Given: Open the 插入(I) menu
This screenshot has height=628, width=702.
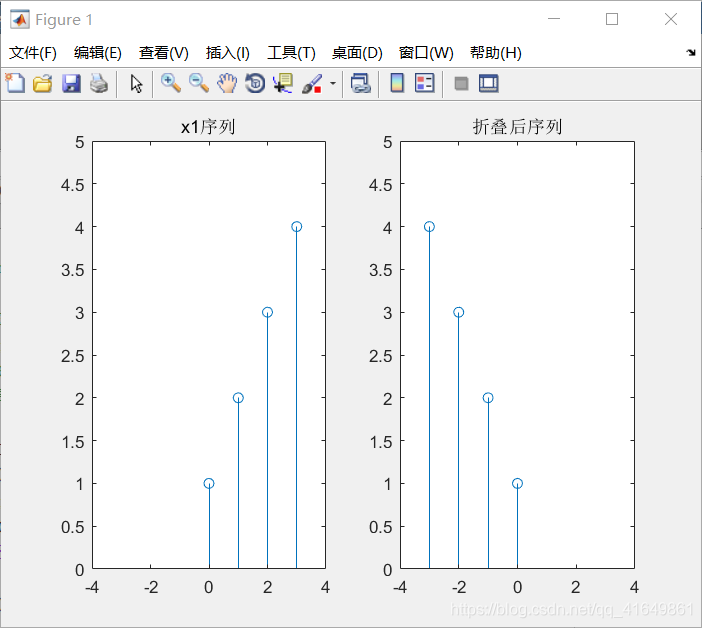Looking at the screenshot, I should click(227, 53).
